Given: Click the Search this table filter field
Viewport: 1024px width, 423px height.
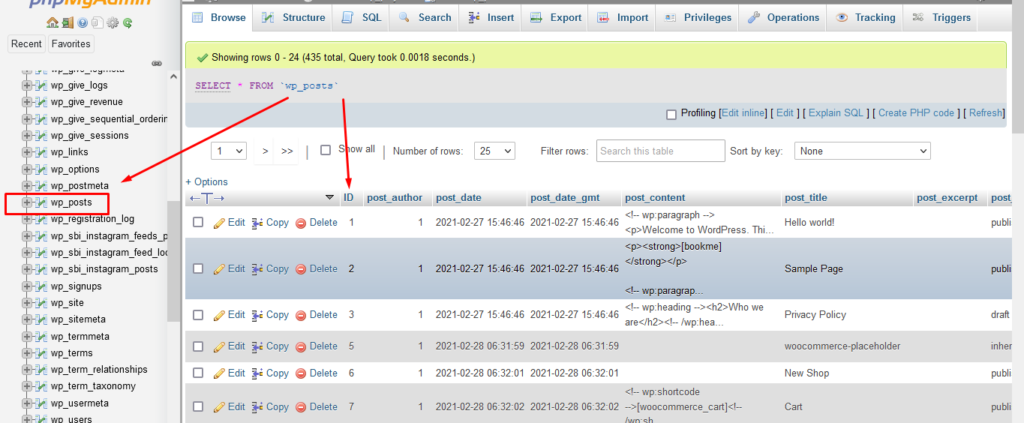Looking at the screenshot, I should pyautogui.click(x=660, y=151).
